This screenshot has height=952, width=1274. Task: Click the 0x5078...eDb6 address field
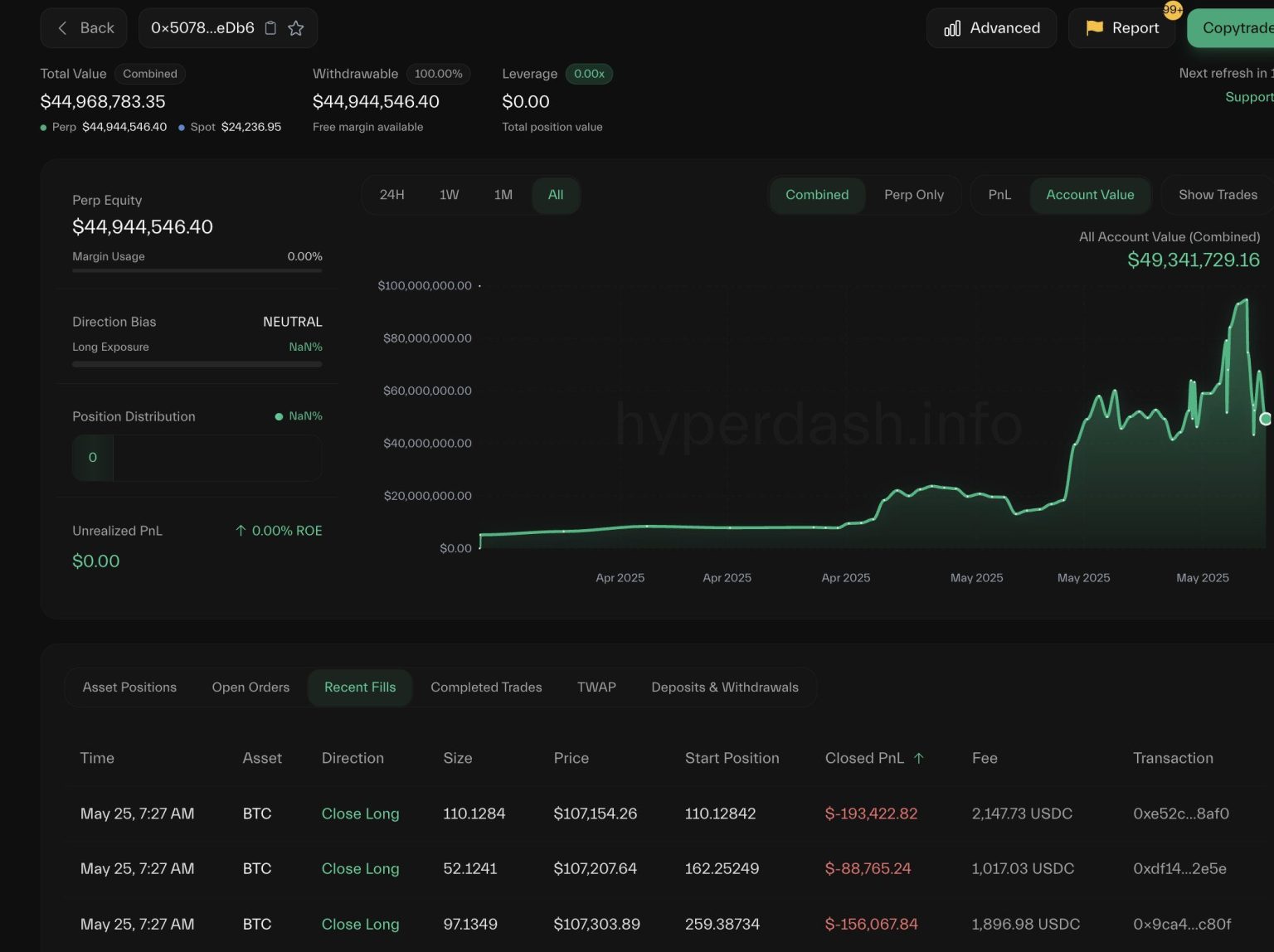(203, 27)
